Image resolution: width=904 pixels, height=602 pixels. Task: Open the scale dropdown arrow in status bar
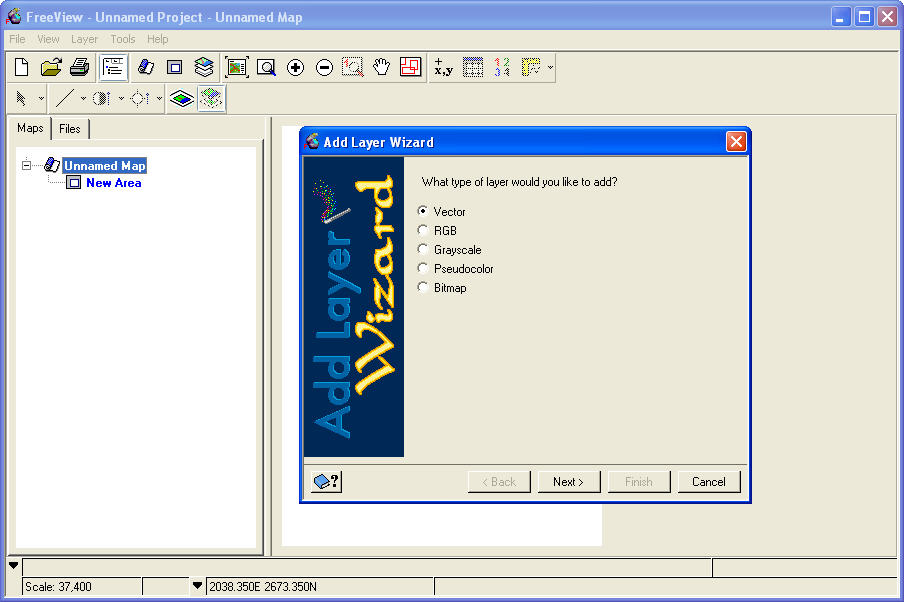tap(197, 586)
